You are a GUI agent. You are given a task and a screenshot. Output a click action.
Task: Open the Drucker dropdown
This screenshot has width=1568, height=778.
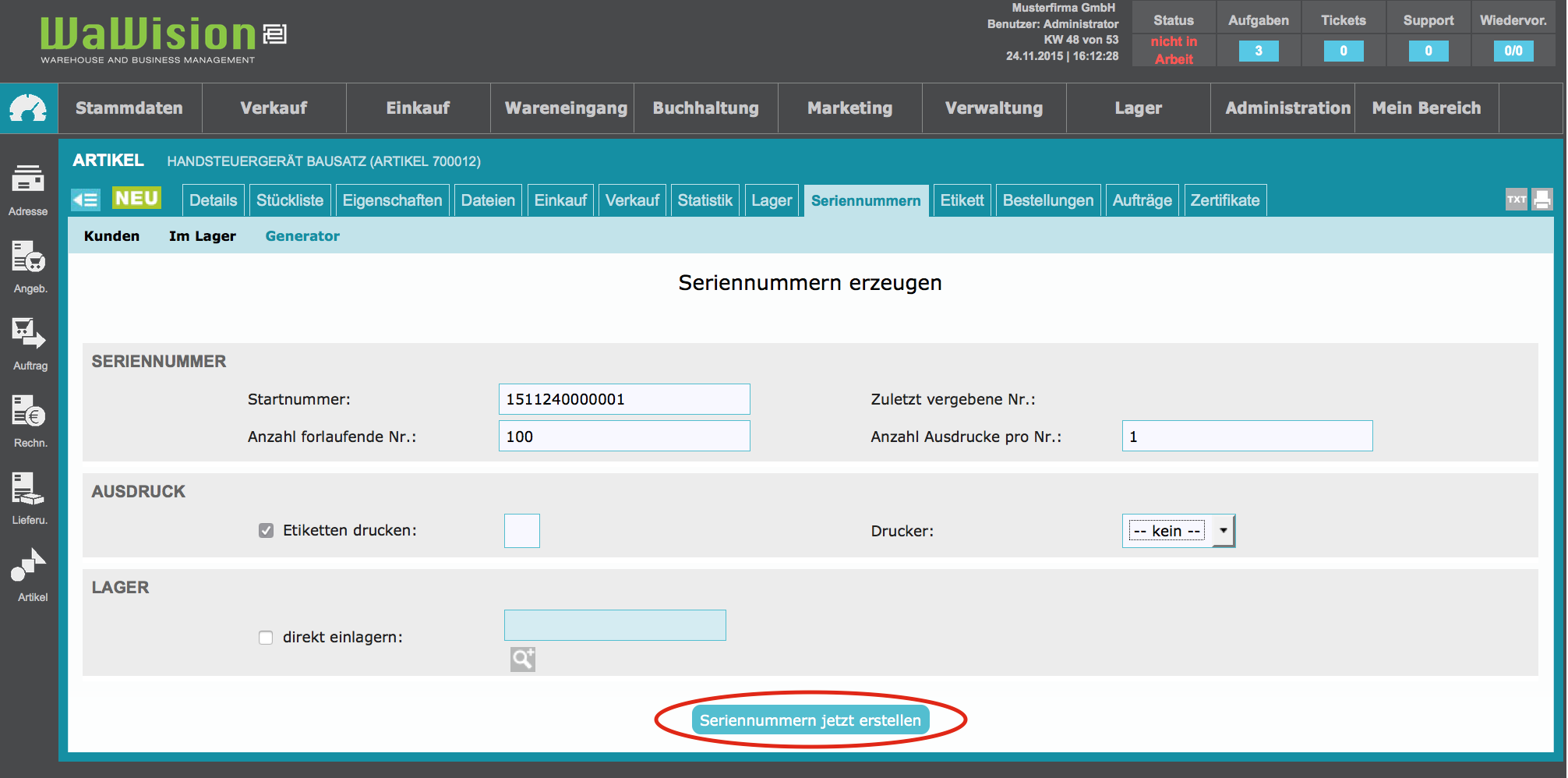[x=1178, y=531]
